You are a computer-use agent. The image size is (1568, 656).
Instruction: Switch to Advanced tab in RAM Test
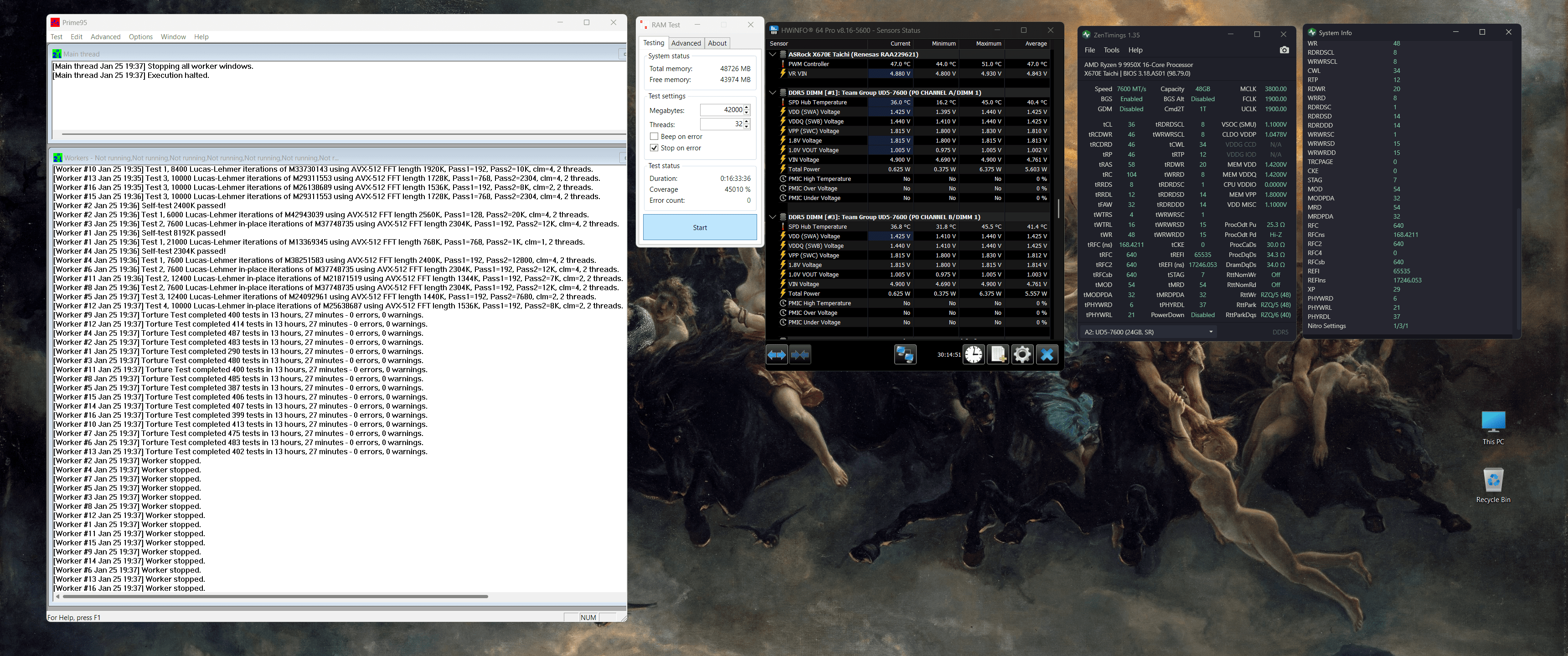(x=686, y=43)
